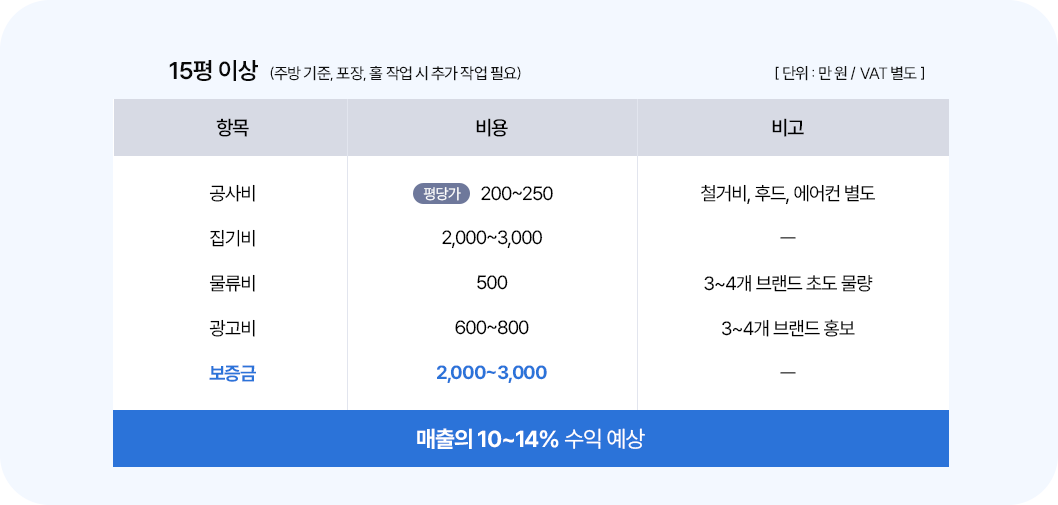Click the blue 매출의 10~14% 수익 예상 banner

point(530,439)
